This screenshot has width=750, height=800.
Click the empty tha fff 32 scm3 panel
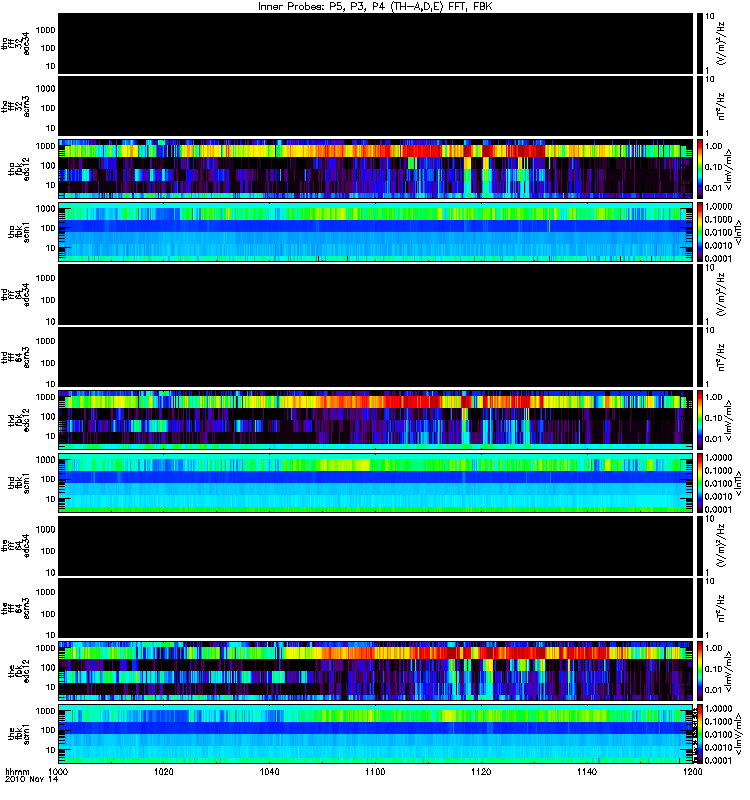click(376, 106)
